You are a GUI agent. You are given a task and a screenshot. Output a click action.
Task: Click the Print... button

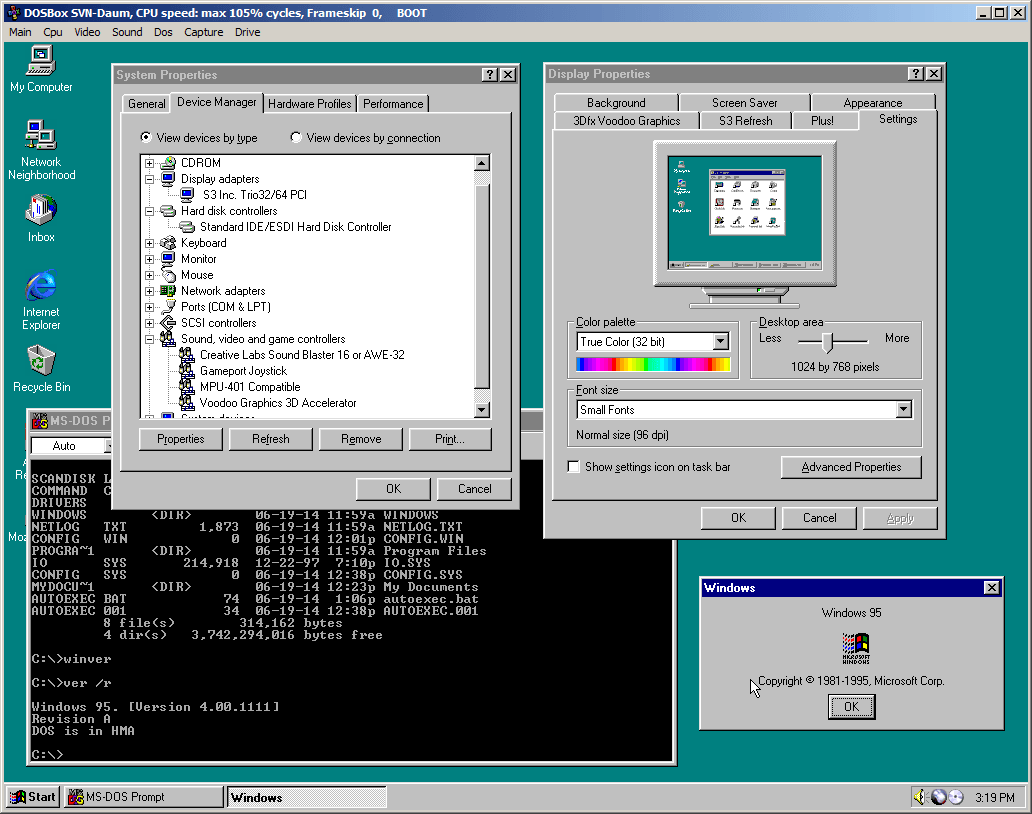pyautogui.click(x=450, y=439)
